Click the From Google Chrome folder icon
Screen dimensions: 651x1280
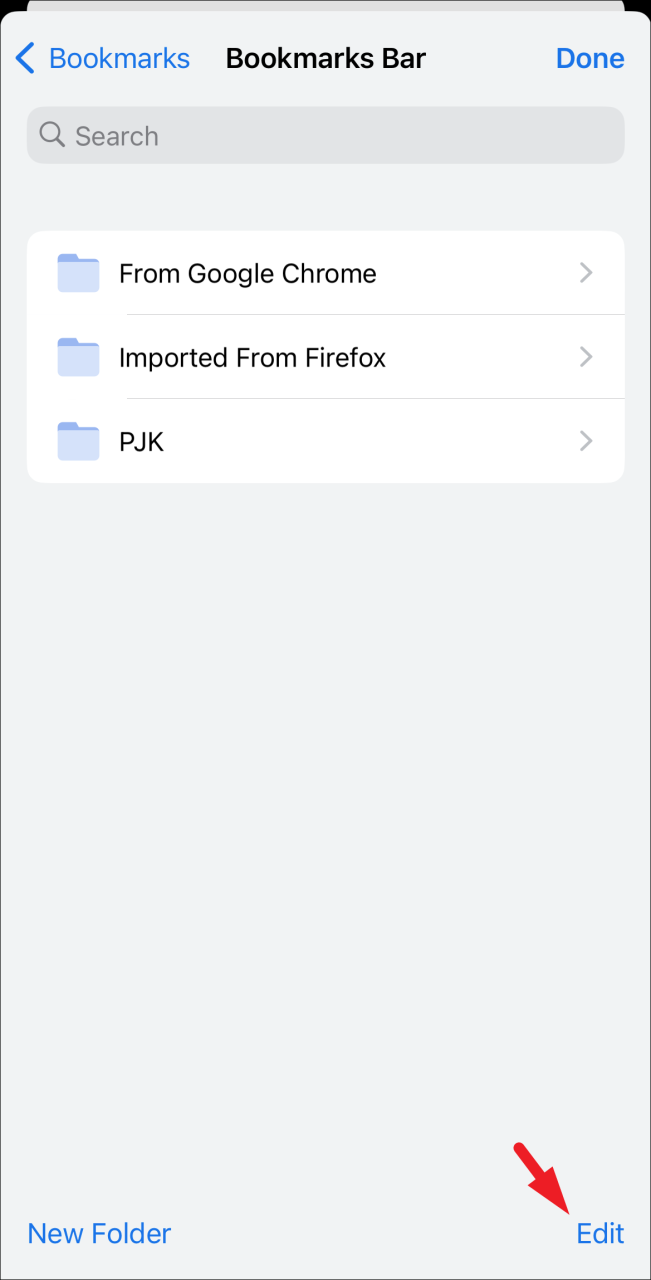78,273
